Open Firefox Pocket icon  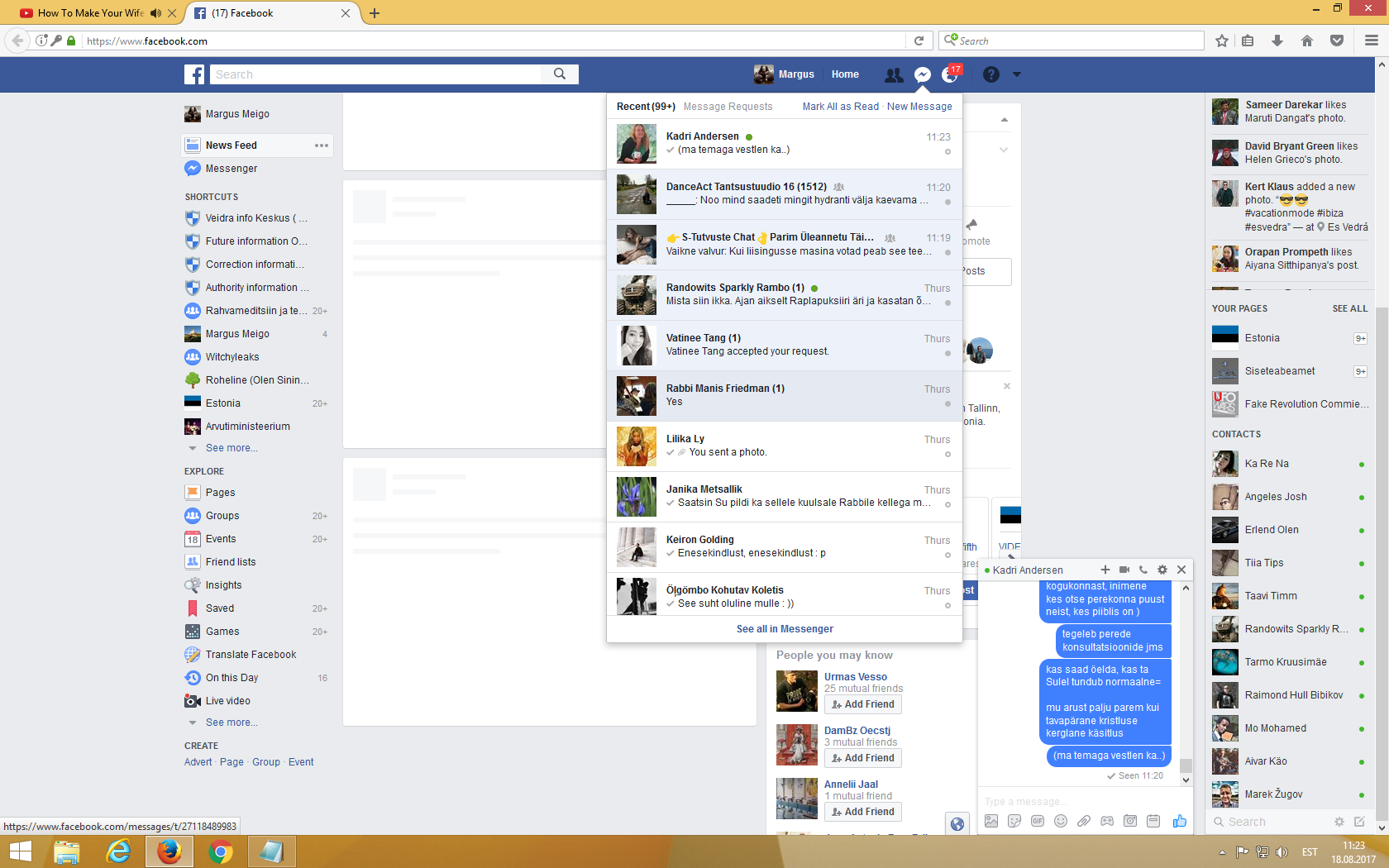coord(1337,41)
